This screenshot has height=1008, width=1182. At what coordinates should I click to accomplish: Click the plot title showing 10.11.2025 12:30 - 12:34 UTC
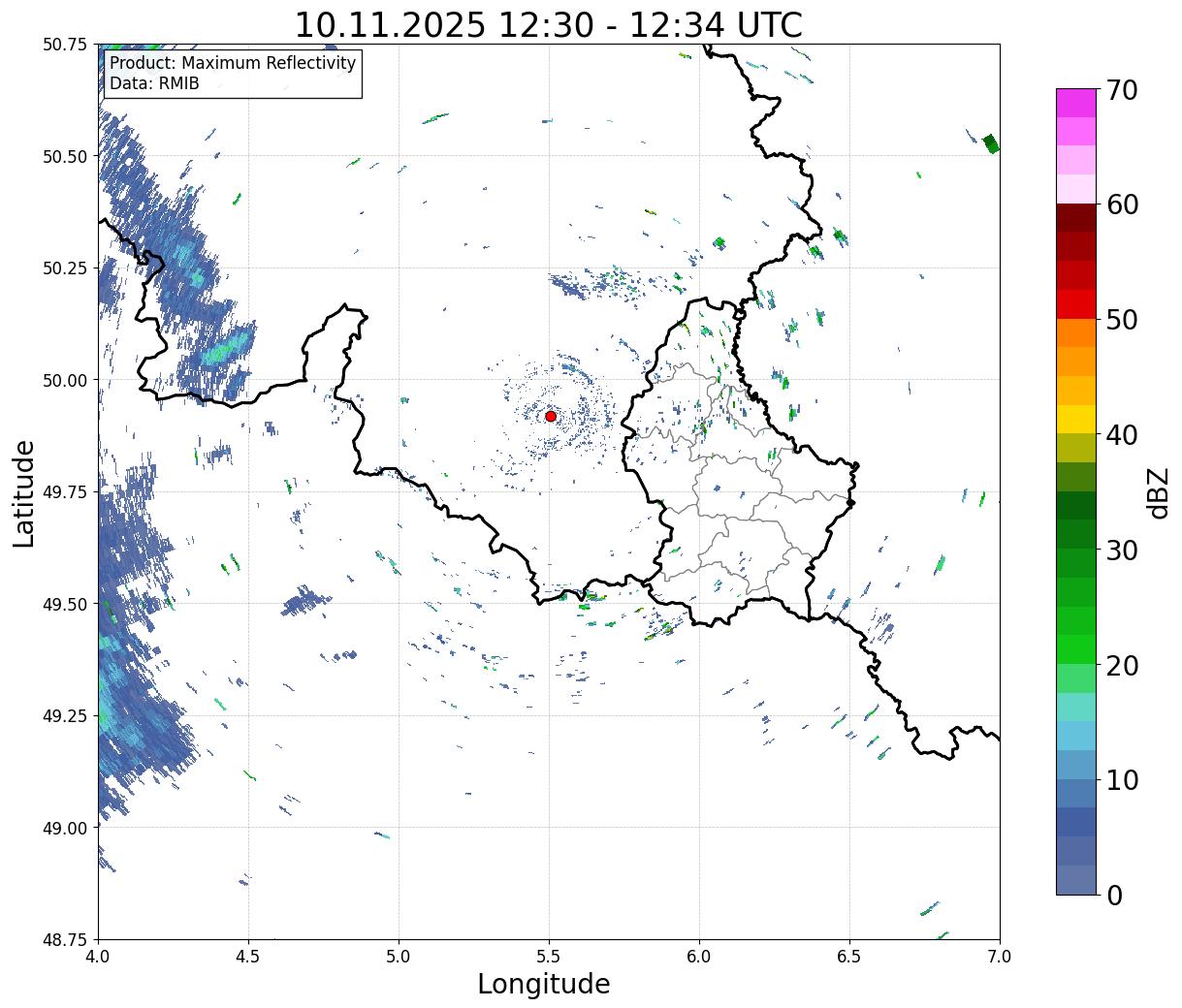[549, 25]
